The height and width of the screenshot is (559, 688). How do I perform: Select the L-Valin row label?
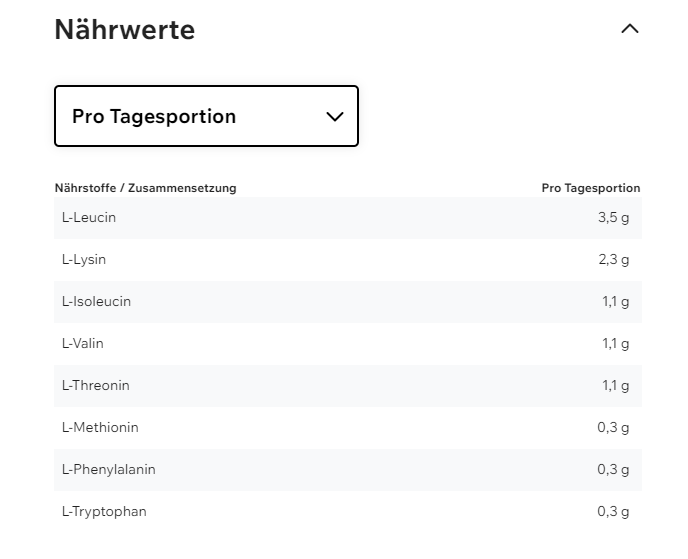(x=83, y=343)
